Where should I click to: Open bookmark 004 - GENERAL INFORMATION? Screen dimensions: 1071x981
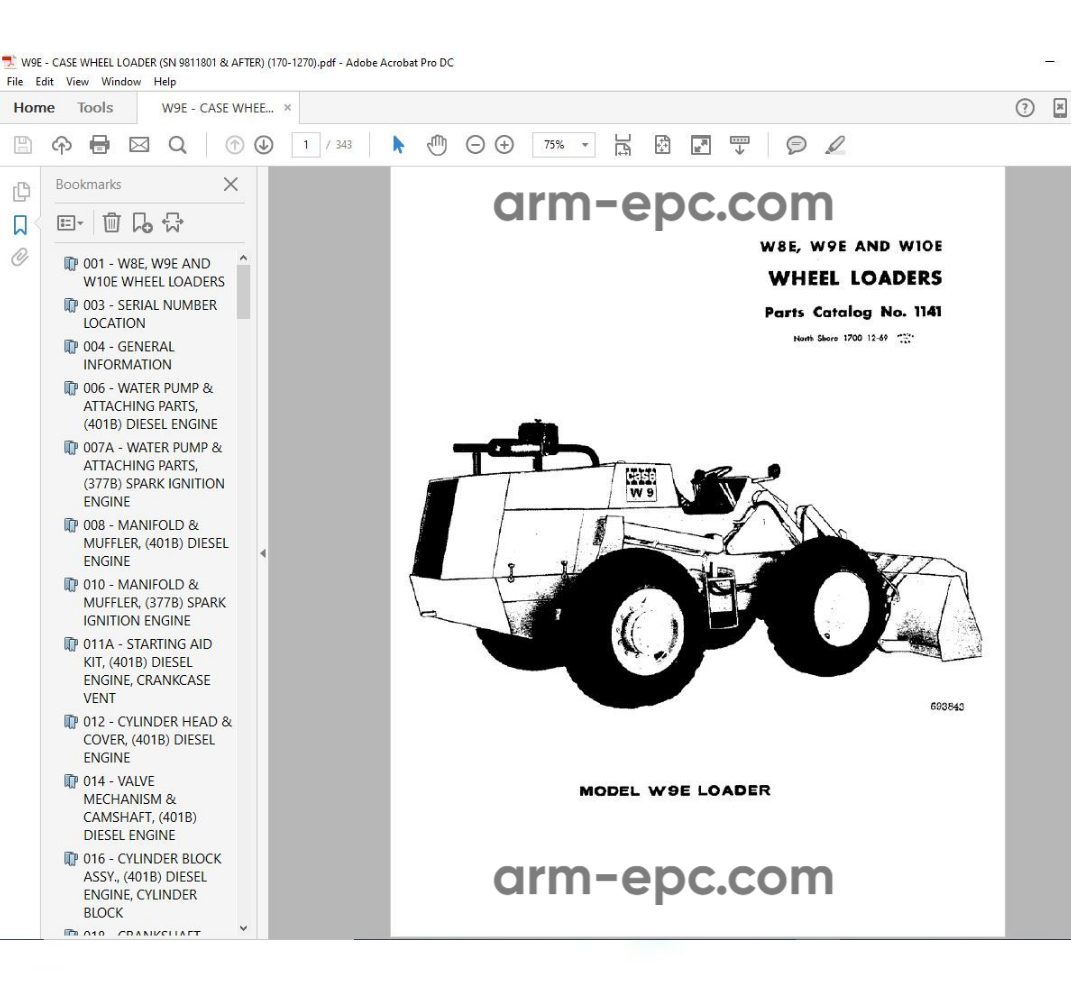tap(128, 356)
